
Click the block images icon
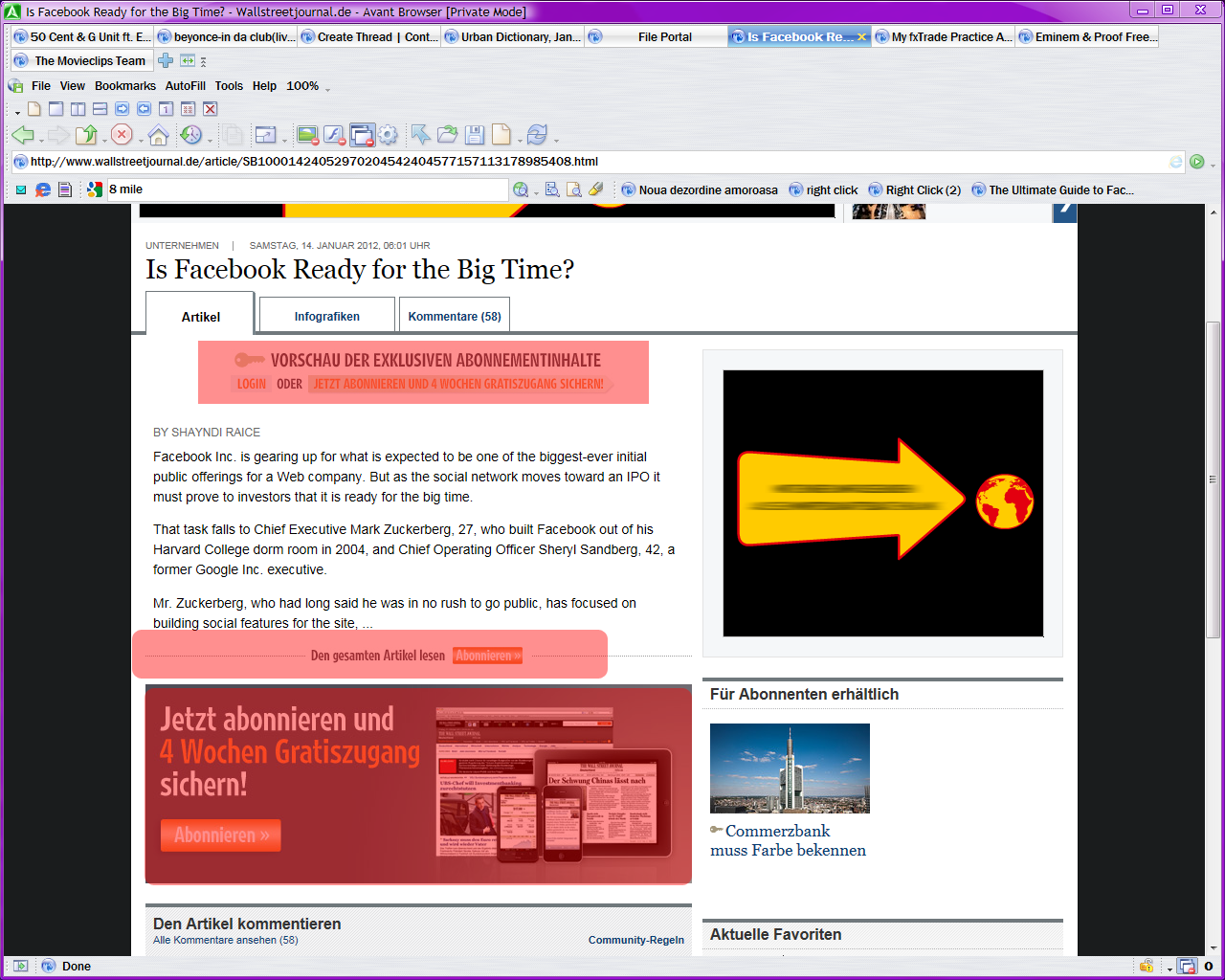(x=307, y=135)
